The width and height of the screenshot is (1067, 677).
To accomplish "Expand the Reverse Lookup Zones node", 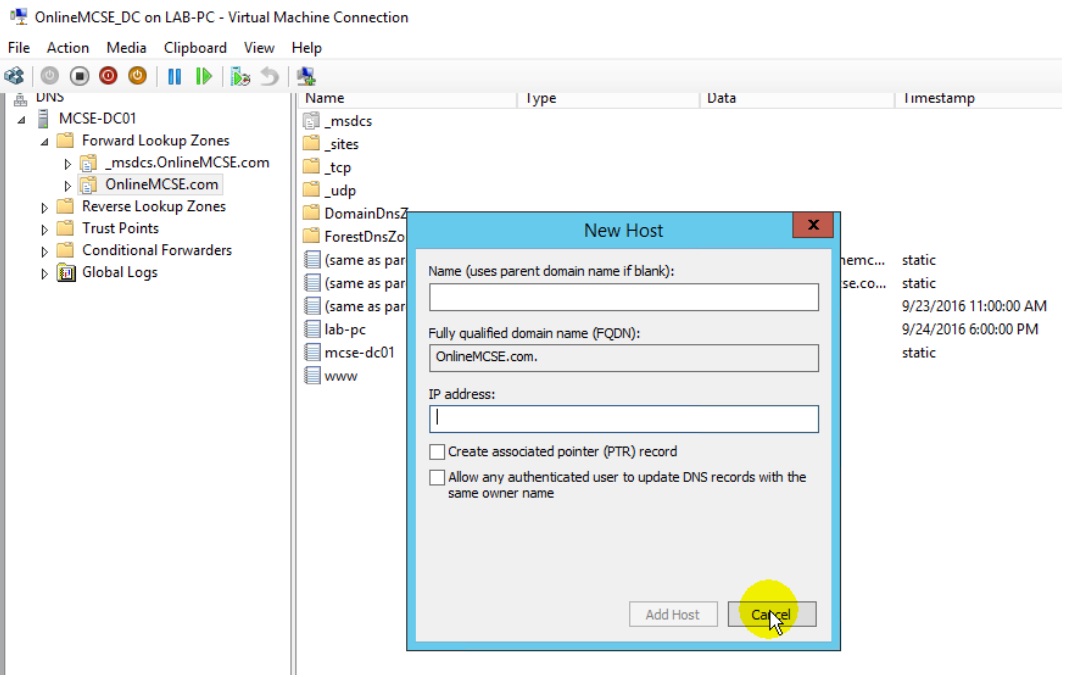I will 45,207.
